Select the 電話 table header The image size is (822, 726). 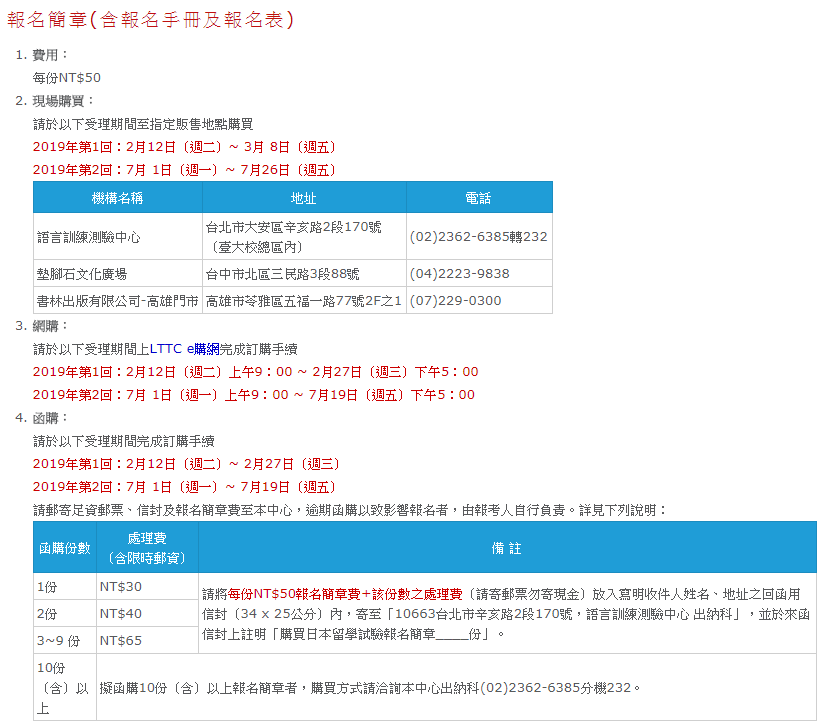(x=478, y=196)
